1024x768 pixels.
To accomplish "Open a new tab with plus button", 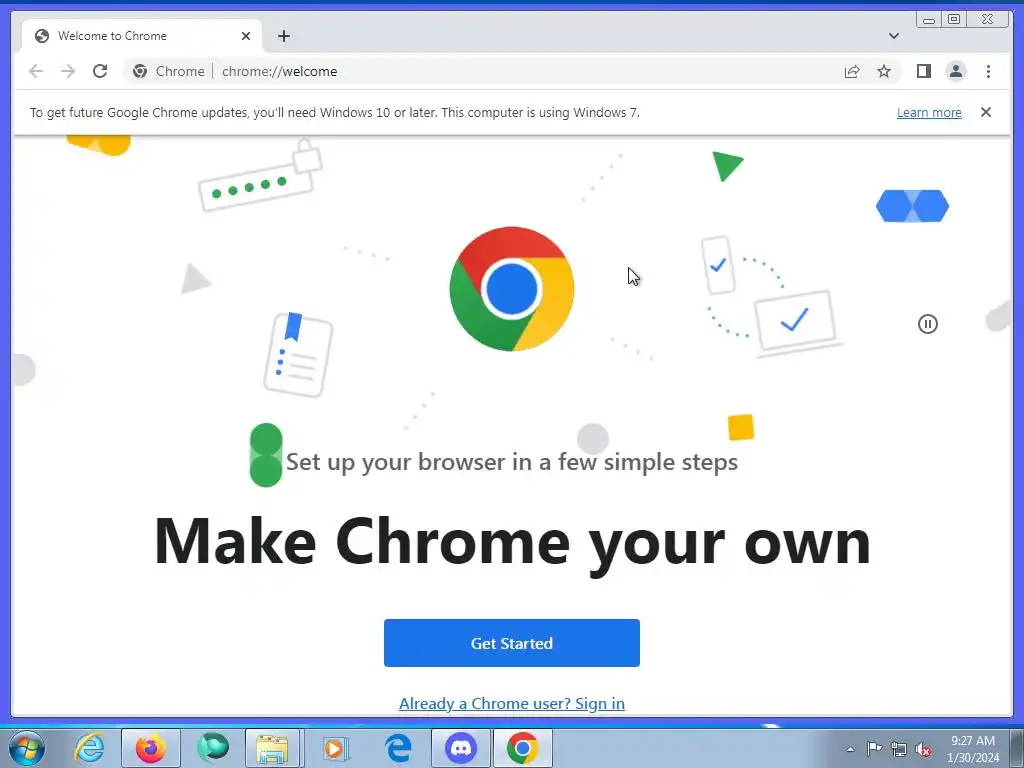I will tap(283, 36).
